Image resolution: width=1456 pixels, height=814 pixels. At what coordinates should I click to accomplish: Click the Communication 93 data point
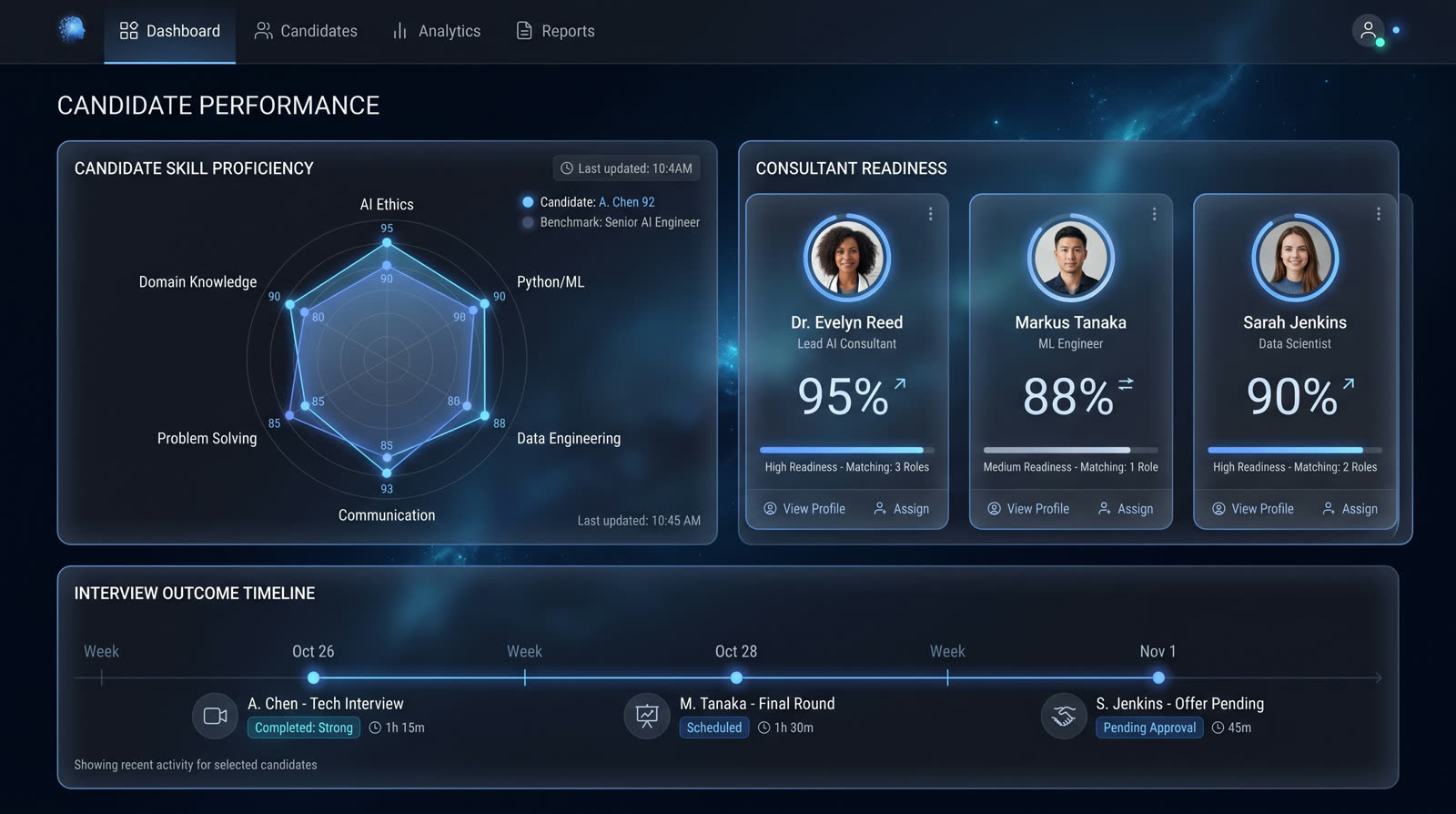[387, 473]
